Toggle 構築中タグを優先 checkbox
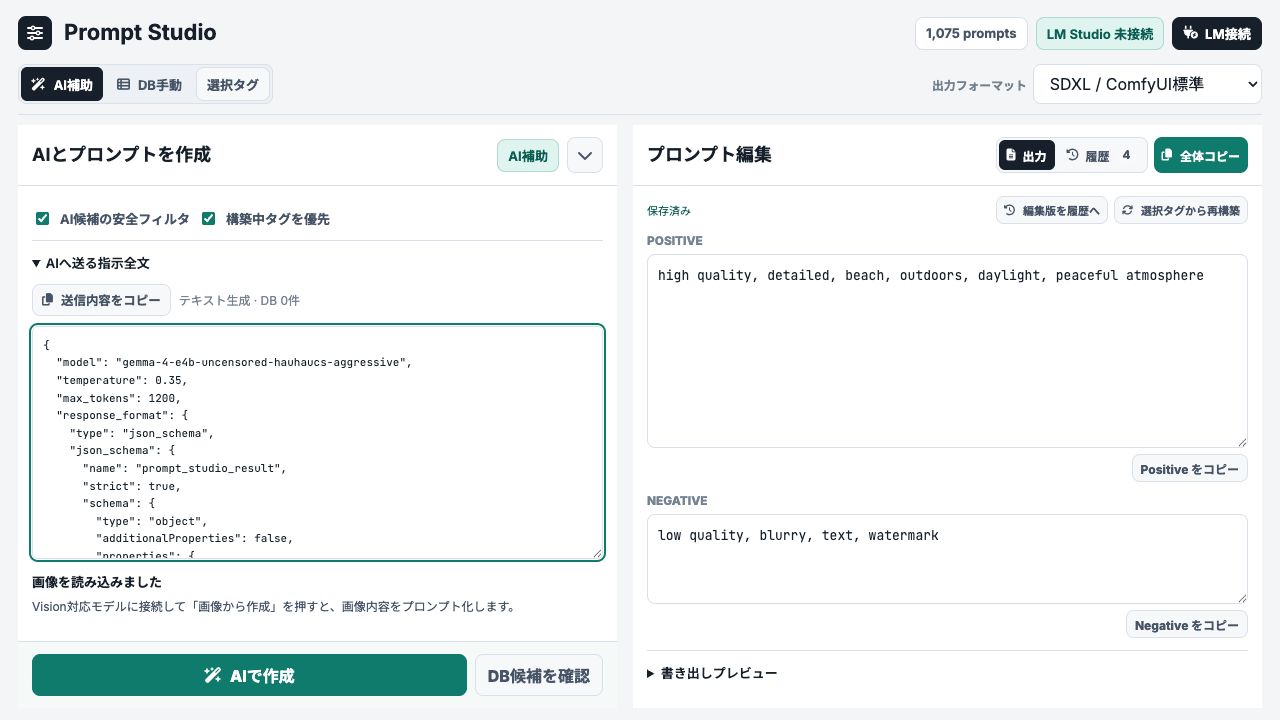The image size is (1280, 720). click(209, 218)
